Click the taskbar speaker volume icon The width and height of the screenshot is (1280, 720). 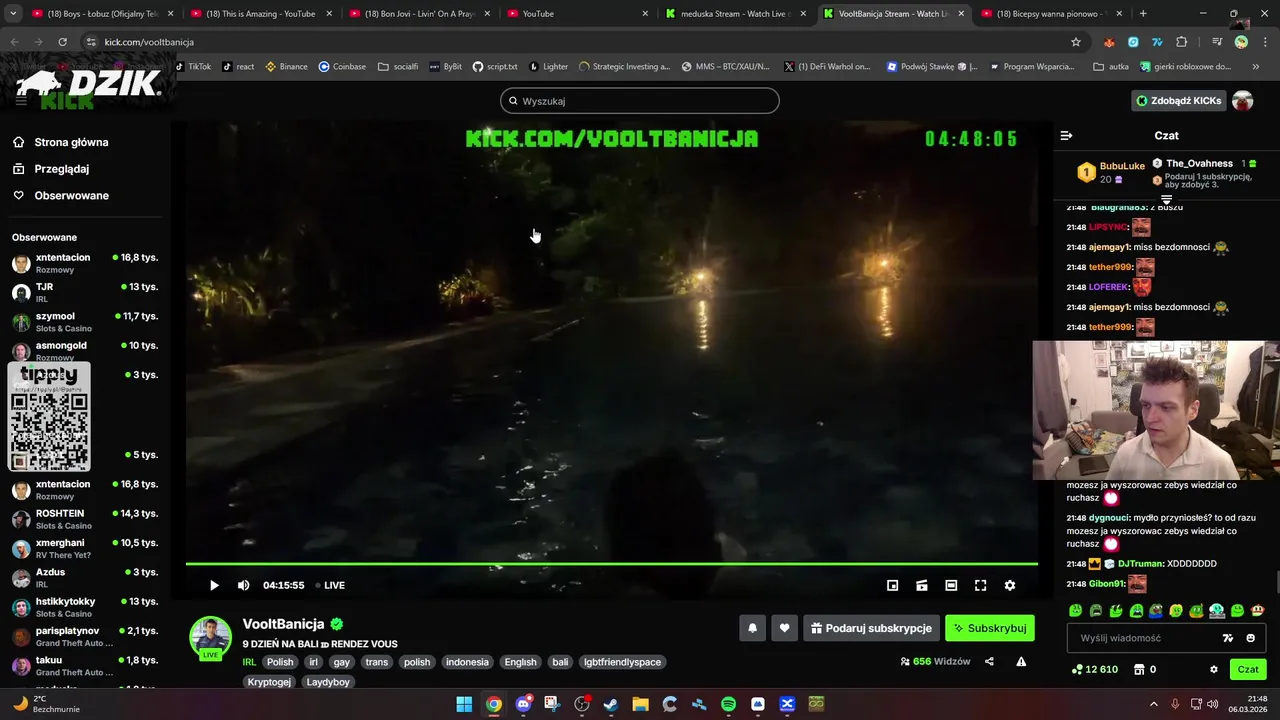pyautogui.click(x=1211, y=704)
